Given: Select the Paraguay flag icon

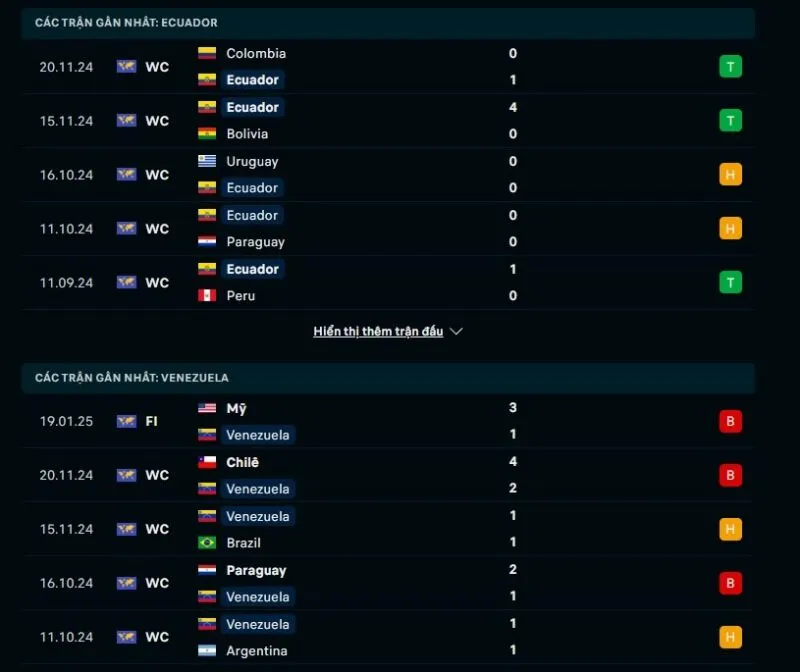Looking at the screenshot, I should pyautogui.click(x=207, y=242).
